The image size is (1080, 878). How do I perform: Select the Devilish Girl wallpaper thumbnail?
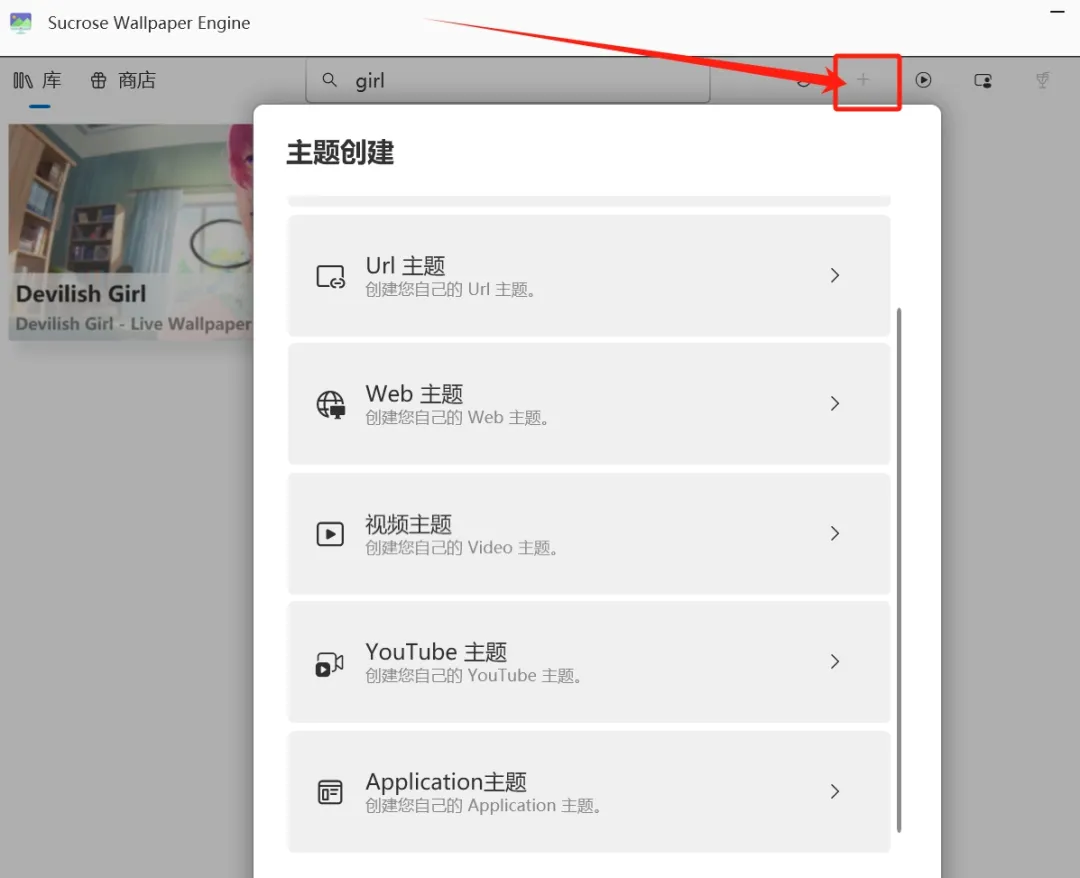tap(130, 232)
